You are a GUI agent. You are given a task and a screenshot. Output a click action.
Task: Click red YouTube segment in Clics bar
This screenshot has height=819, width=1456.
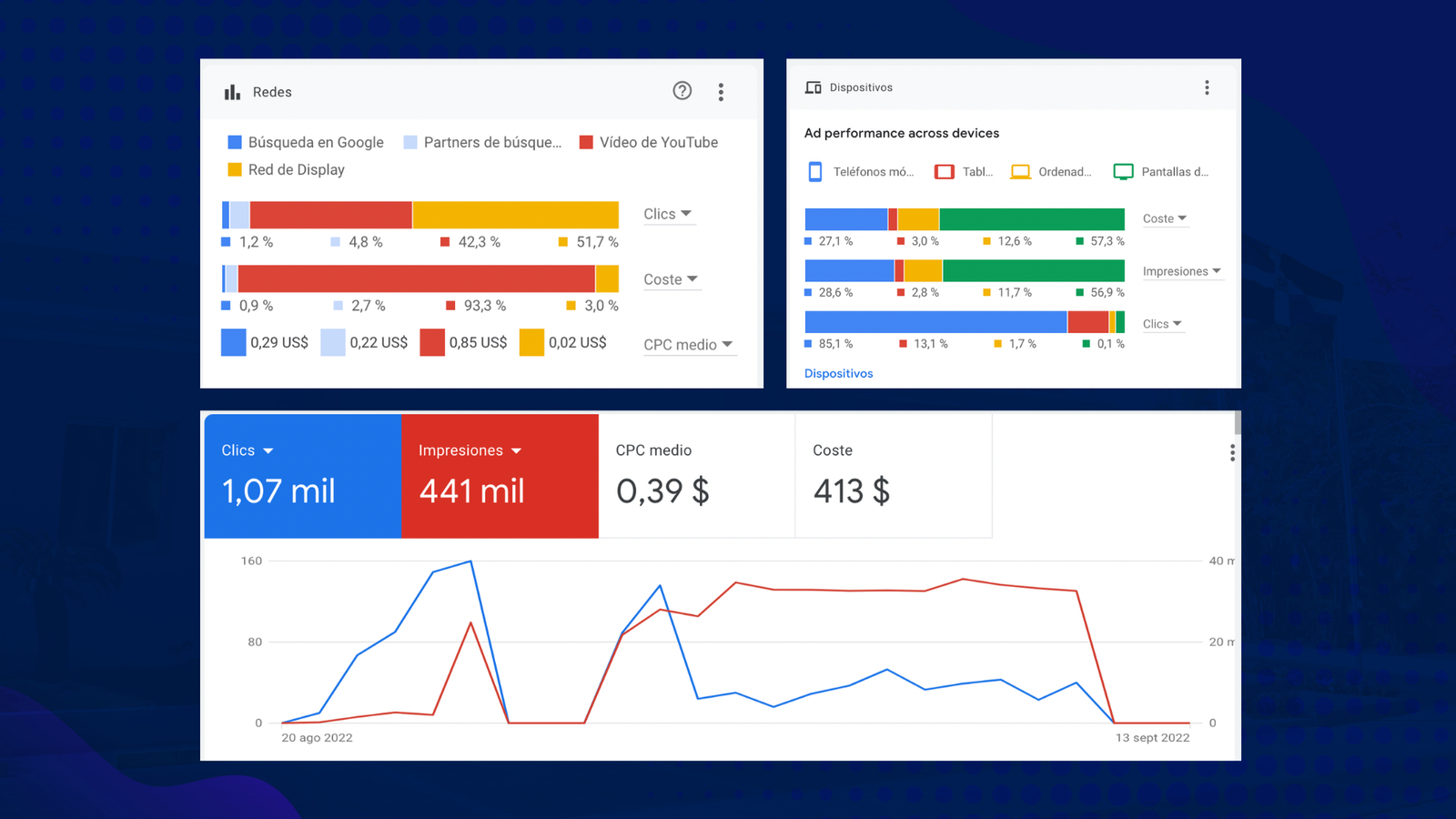(x=331, y=215)
